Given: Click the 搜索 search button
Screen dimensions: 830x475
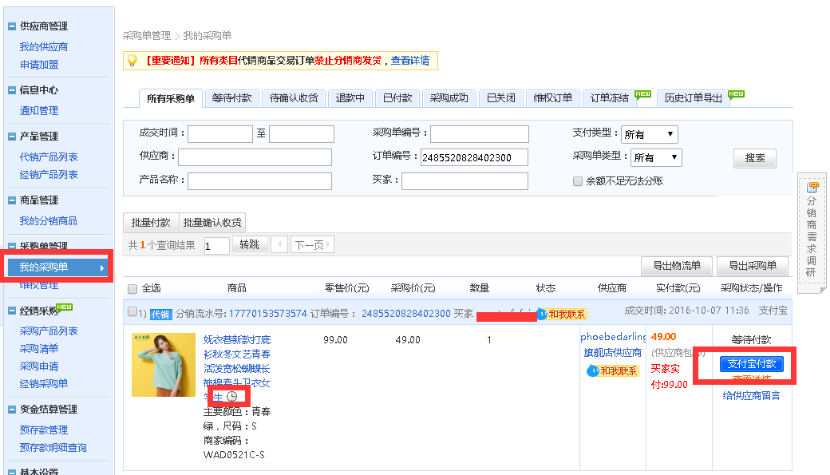Looking at the screenshot, I should click(x=754, y=157).
